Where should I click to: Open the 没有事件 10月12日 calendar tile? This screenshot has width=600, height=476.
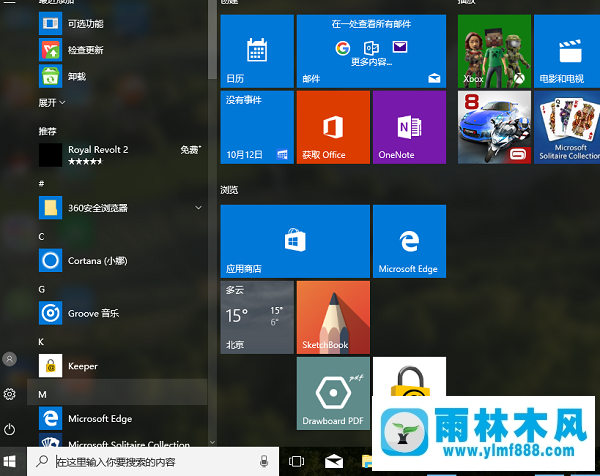[x=257, y=127]
